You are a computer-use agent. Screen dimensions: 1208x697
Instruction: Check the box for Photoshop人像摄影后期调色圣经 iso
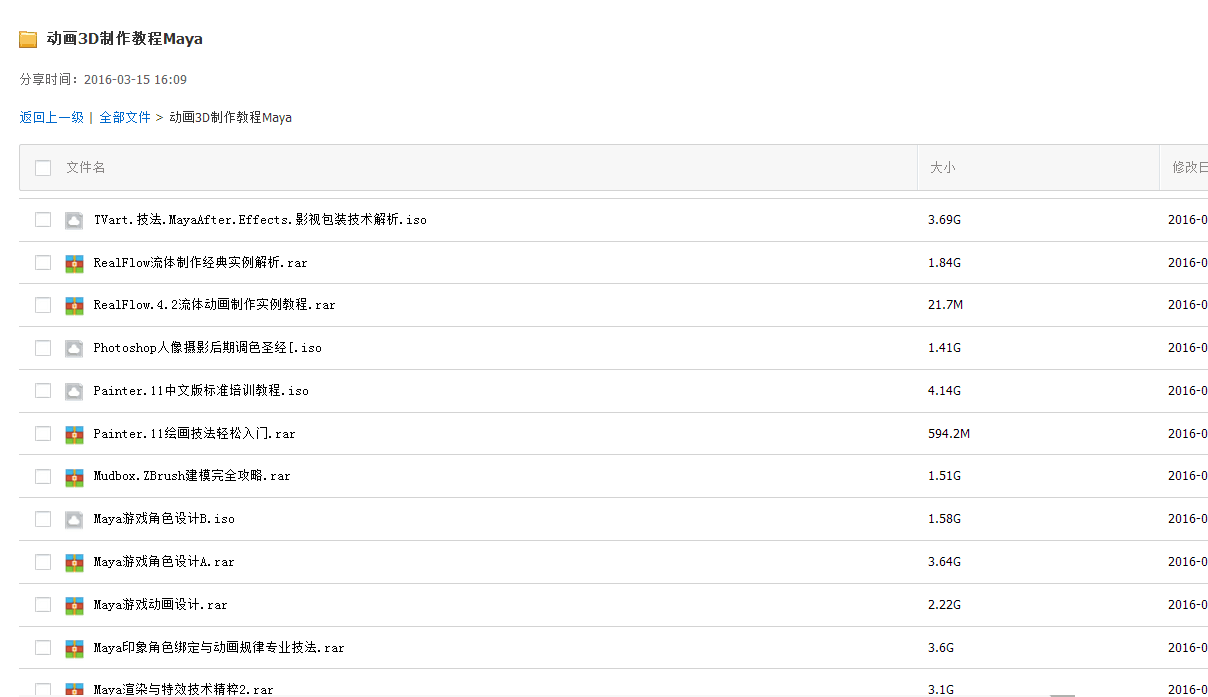tap(43, 348)
